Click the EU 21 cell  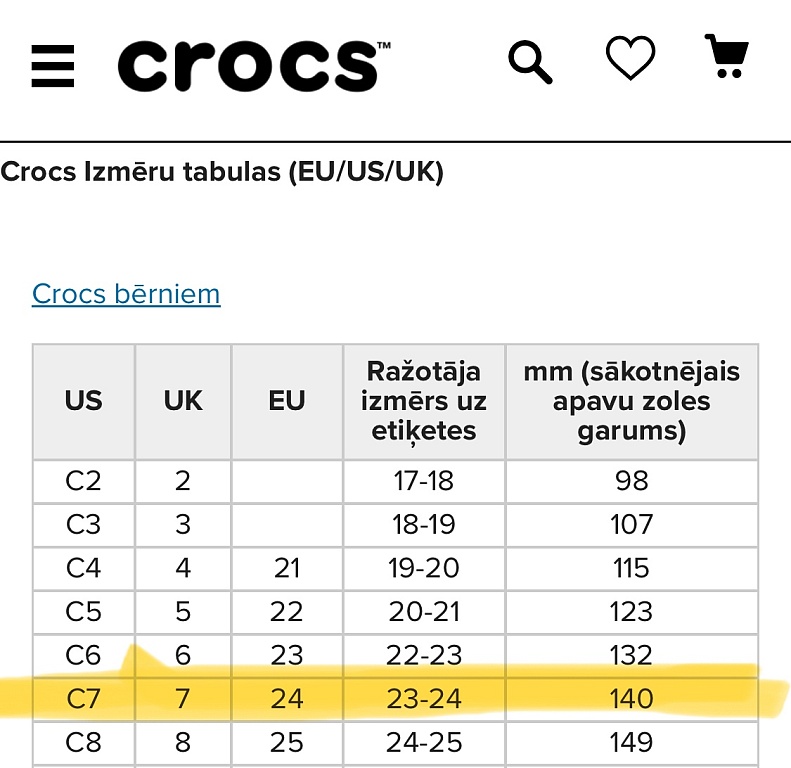click(287, 568)
